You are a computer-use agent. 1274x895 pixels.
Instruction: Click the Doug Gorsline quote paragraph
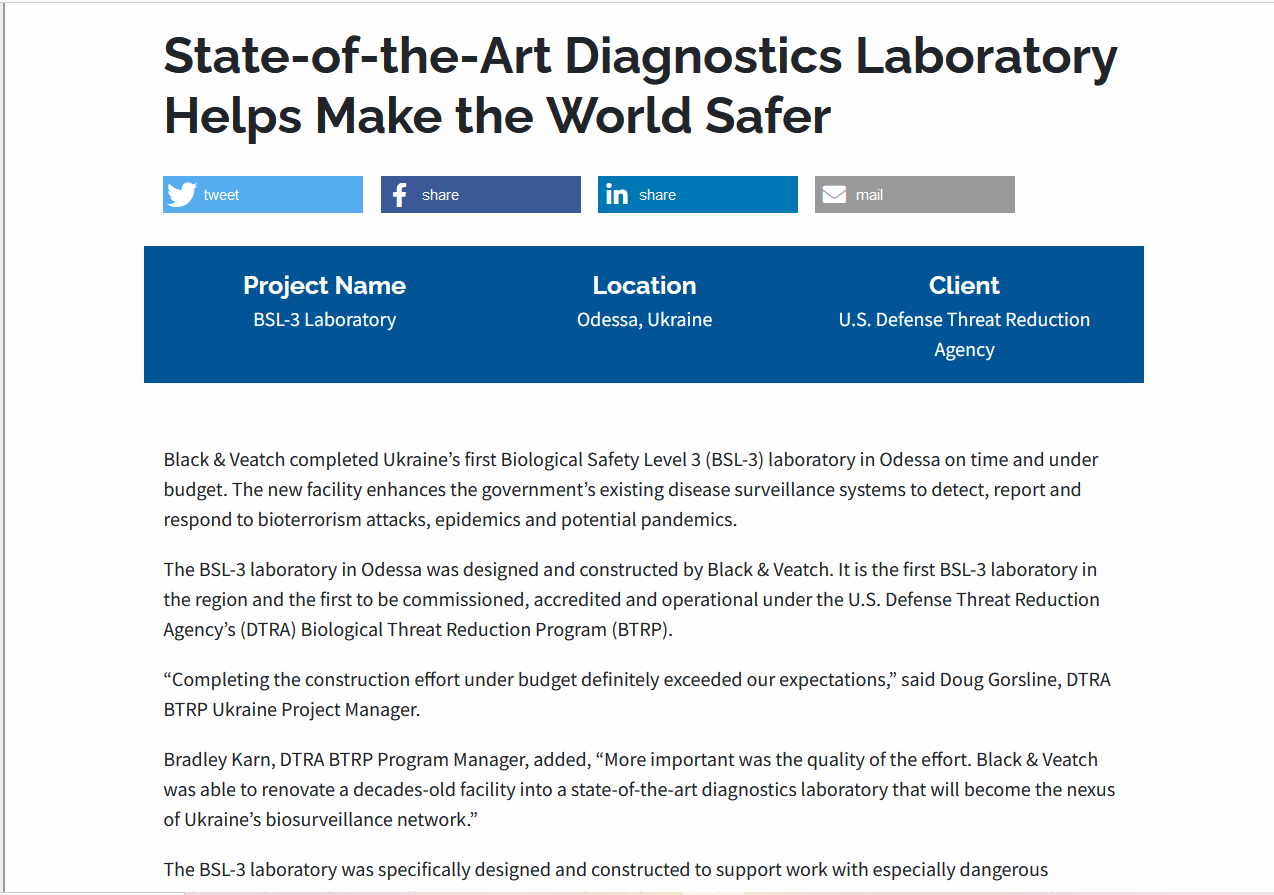coord(637,695)
